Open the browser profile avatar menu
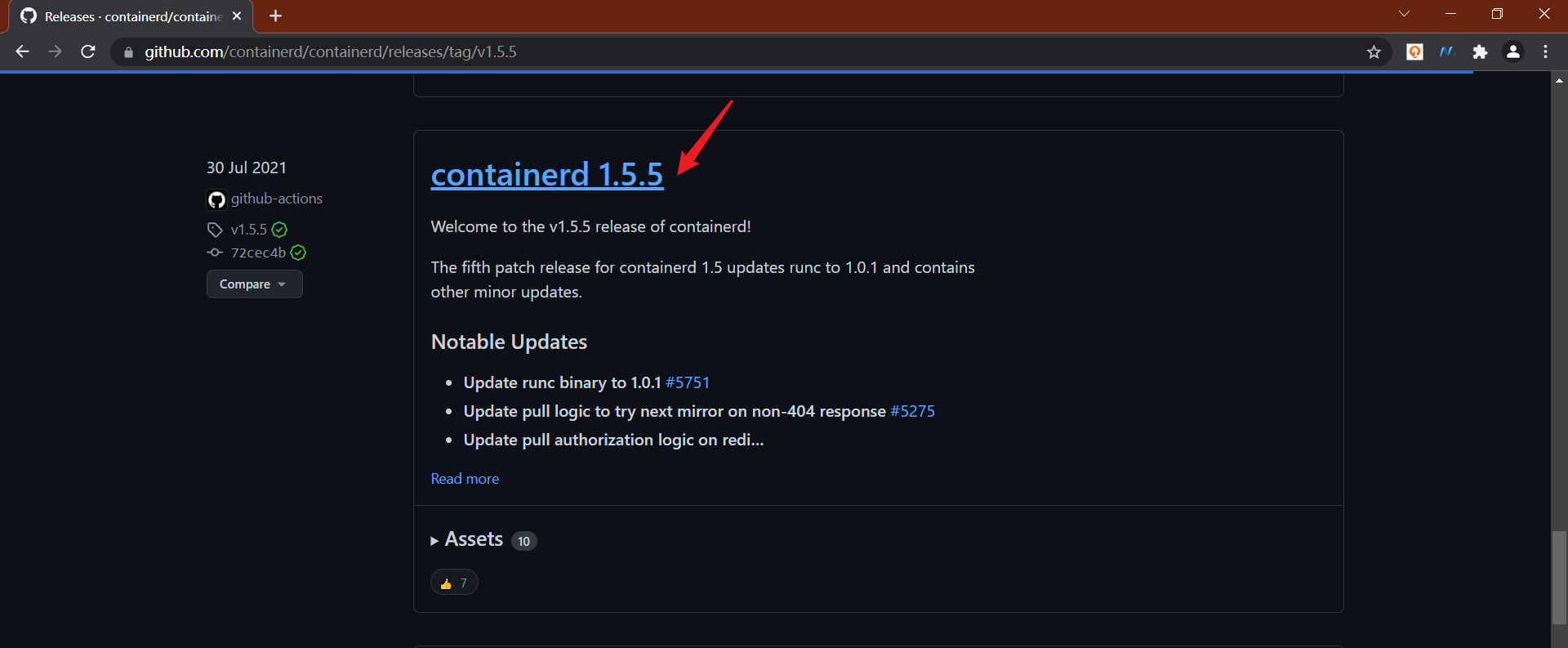Screen dimensions: 1568x648 pyautogui.click(x=1513, y=51)
